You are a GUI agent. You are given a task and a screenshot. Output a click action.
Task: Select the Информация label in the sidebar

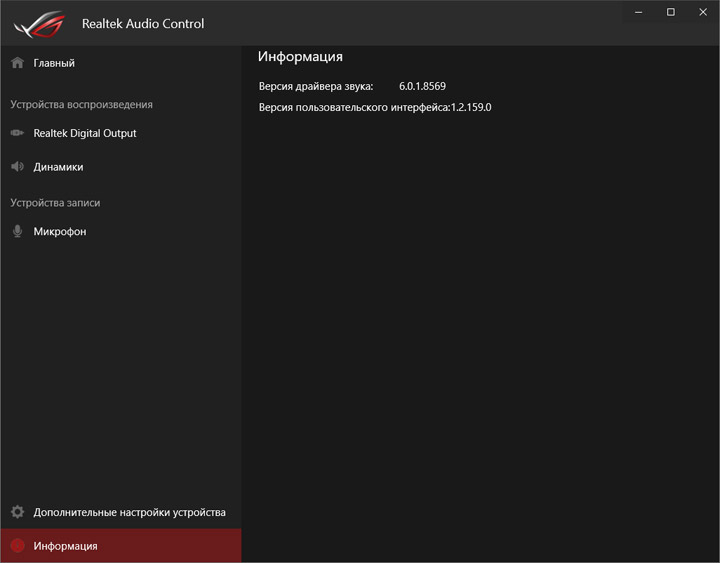(65, 546)
